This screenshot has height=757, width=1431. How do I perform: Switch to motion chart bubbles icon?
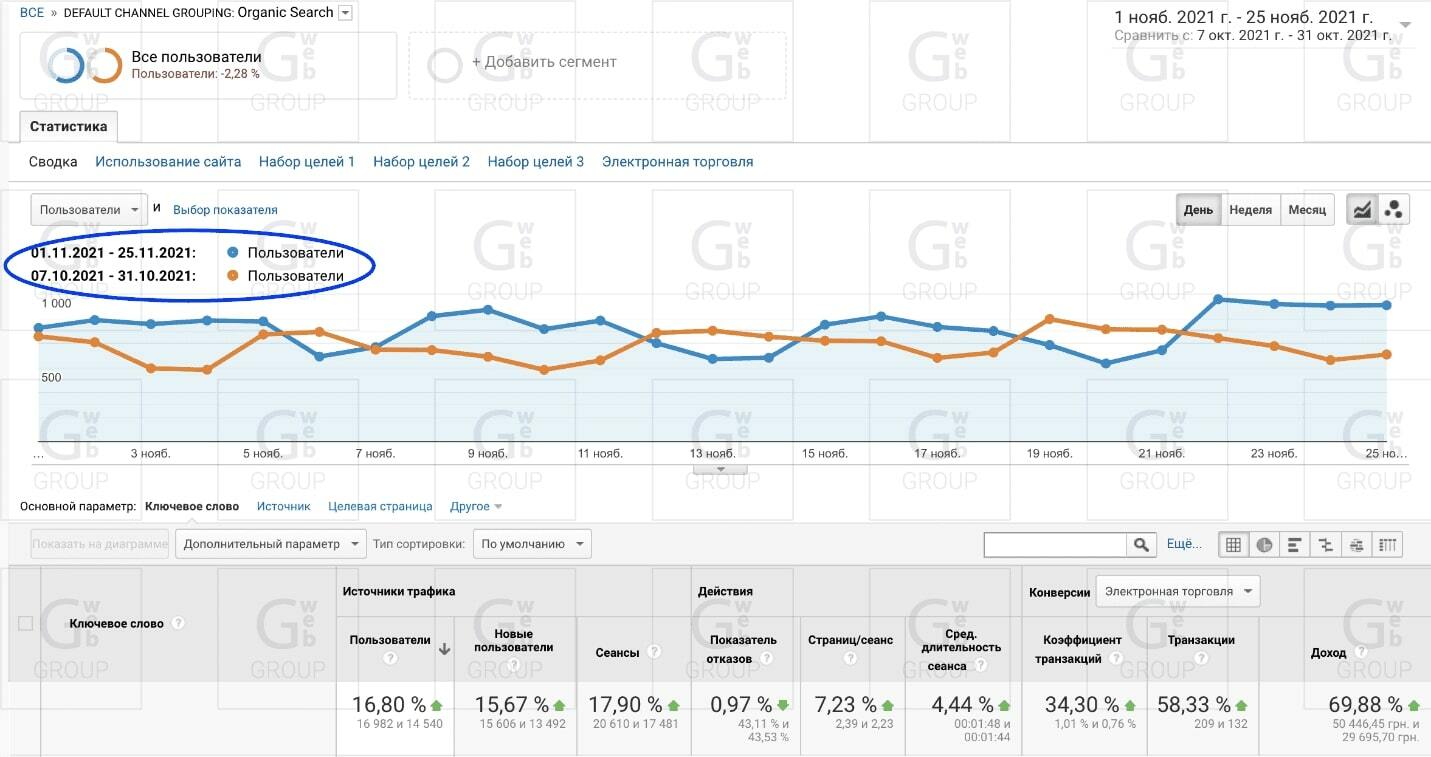tap(1394, 209)
